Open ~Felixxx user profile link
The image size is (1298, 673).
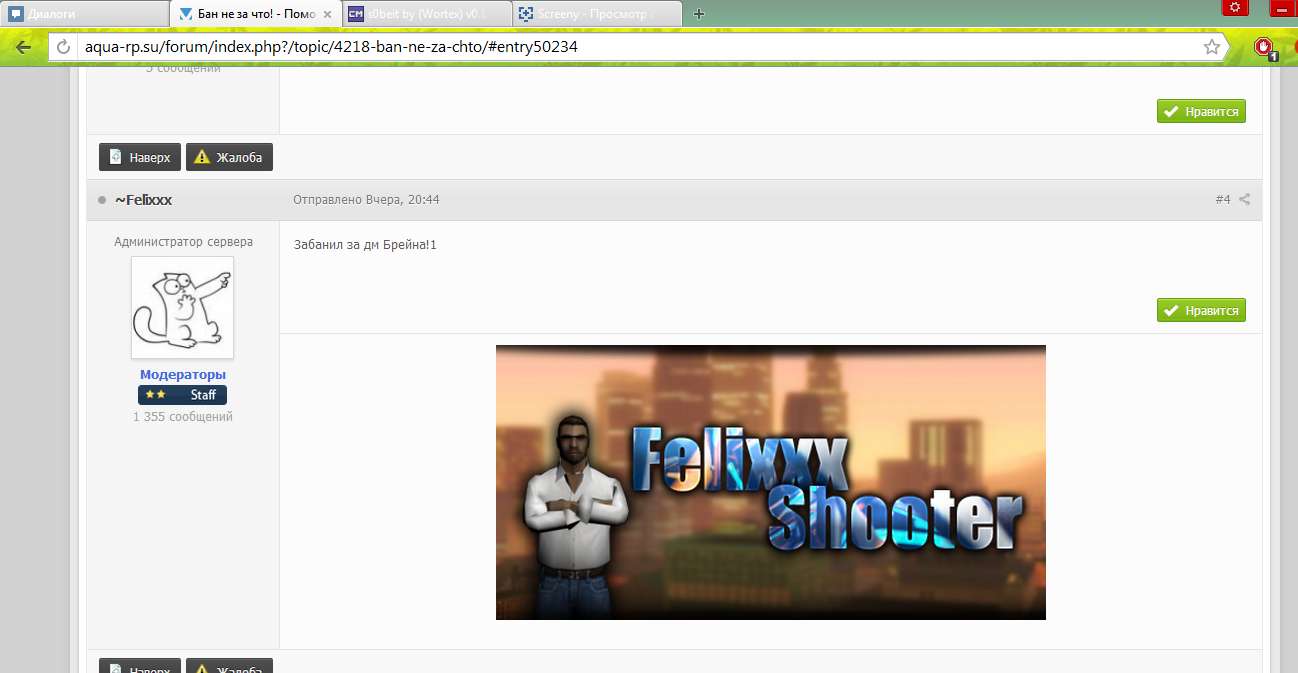coord(143,200)
